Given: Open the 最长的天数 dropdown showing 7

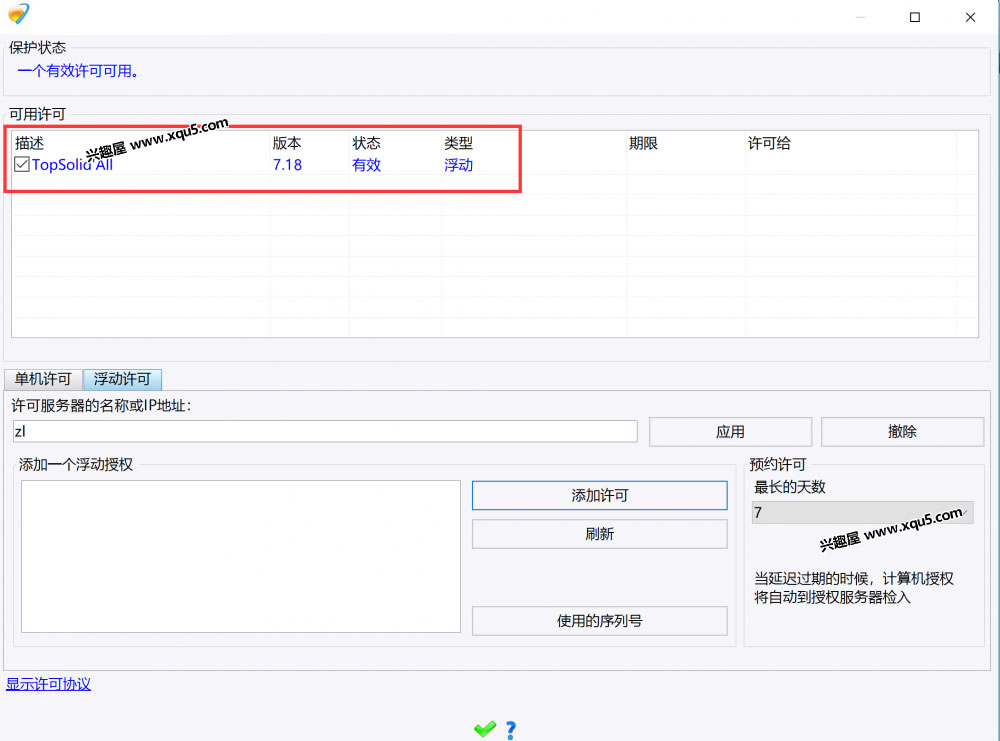Looking at the screenshot, I should [862, 513].
